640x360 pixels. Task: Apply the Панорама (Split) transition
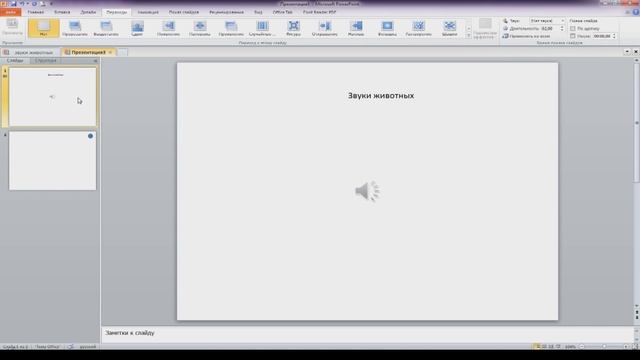[200, 28]
